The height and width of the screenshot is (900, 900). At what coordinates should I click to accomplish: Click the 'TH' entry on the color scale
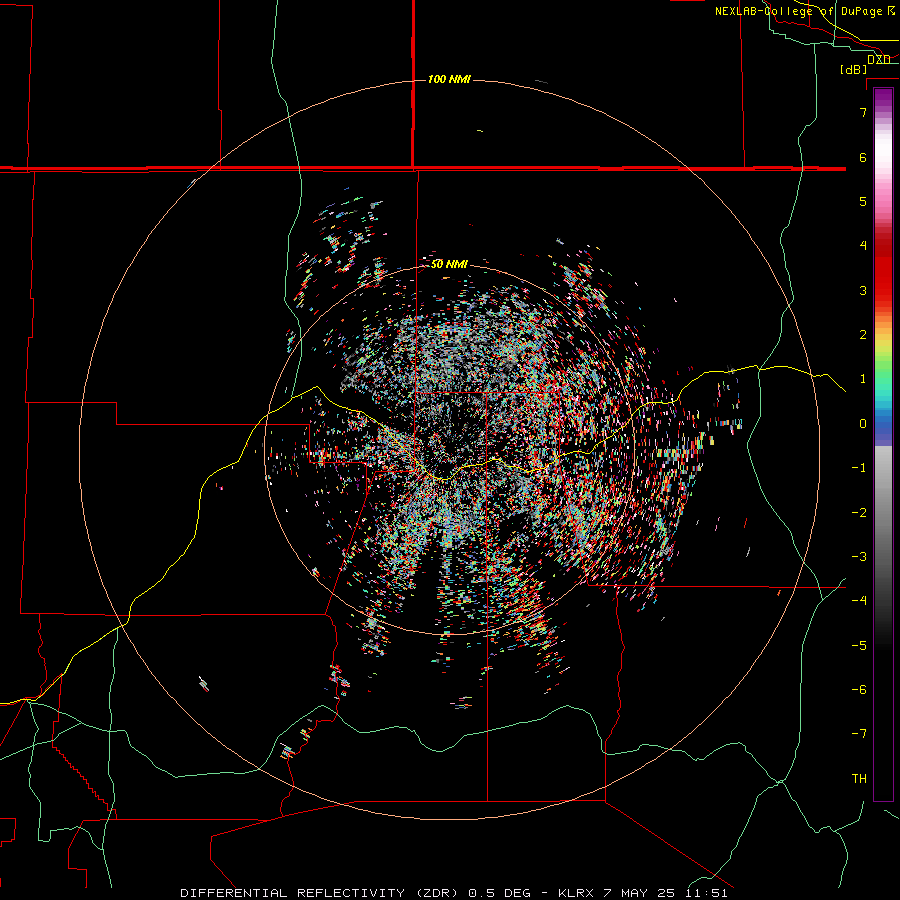[859, 778]
